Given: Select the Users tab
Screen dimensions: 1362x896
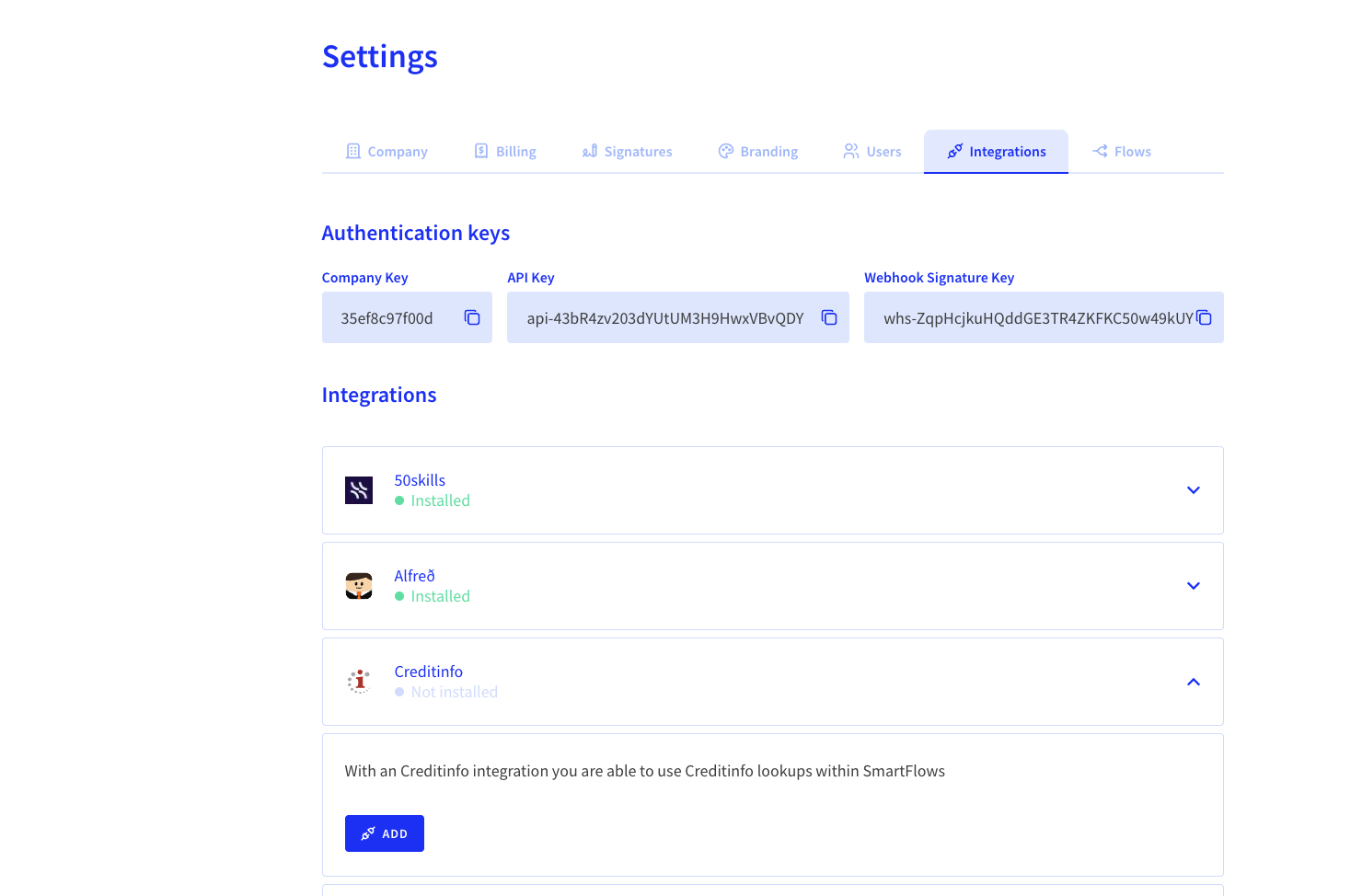Looking at the screenshot, I should (872, 151).
